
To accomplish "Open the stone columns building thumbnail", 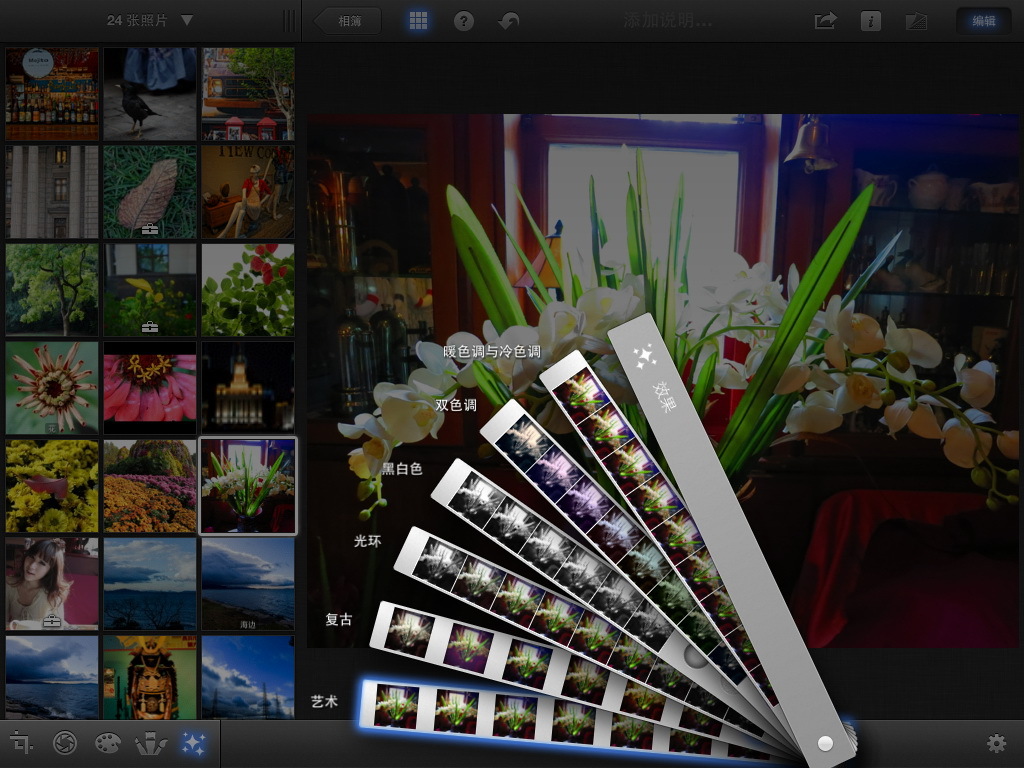I will coord(52,192).
